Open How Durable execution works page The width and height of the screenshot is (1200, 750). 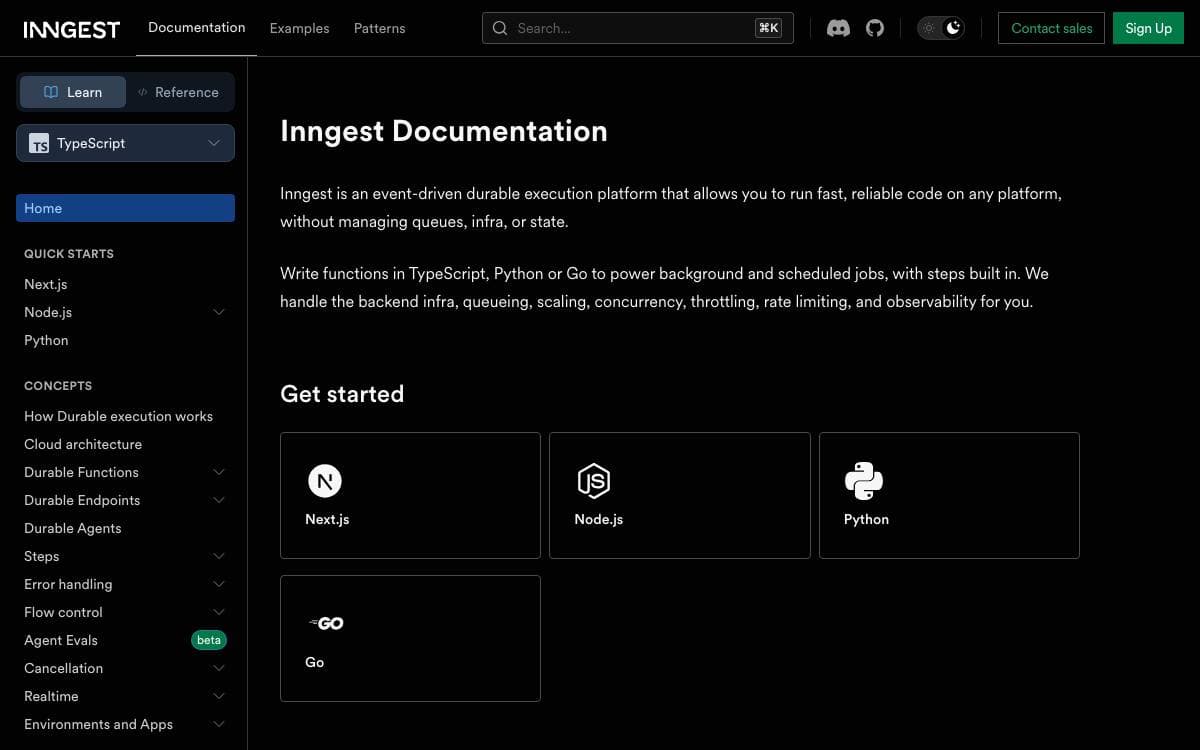[x=118, y=416]
